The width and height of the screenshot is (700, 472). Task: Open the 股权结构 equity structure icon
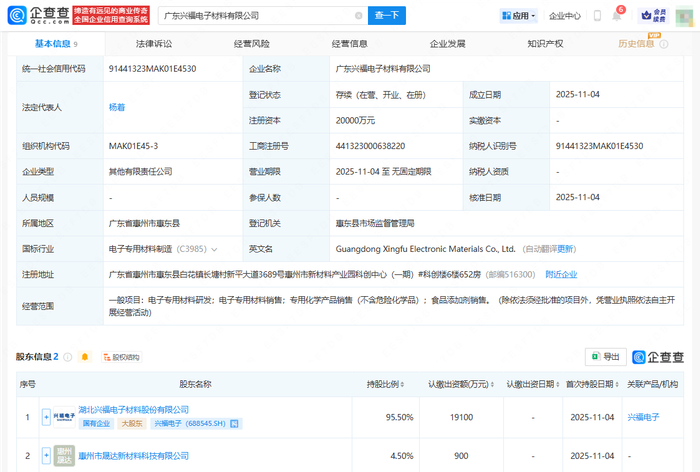click(120, 356)
